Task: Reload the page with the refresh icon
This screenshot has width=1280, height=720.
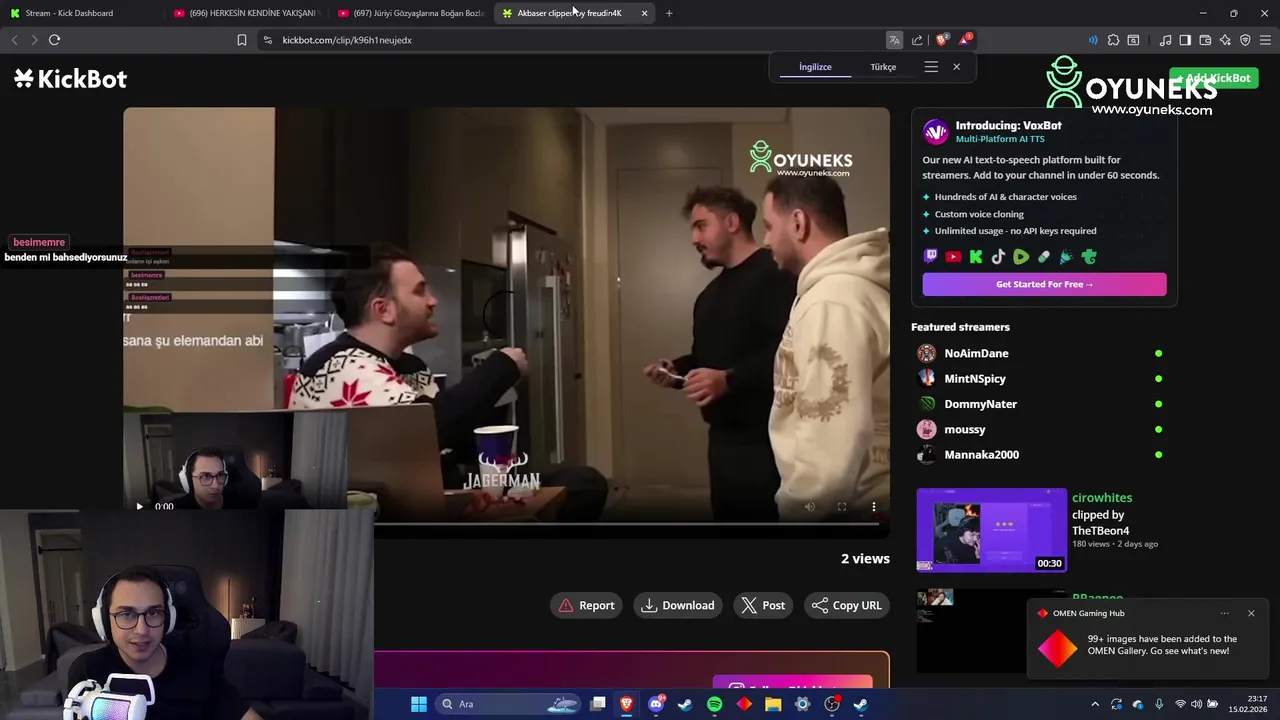Action: pos(54,40)
